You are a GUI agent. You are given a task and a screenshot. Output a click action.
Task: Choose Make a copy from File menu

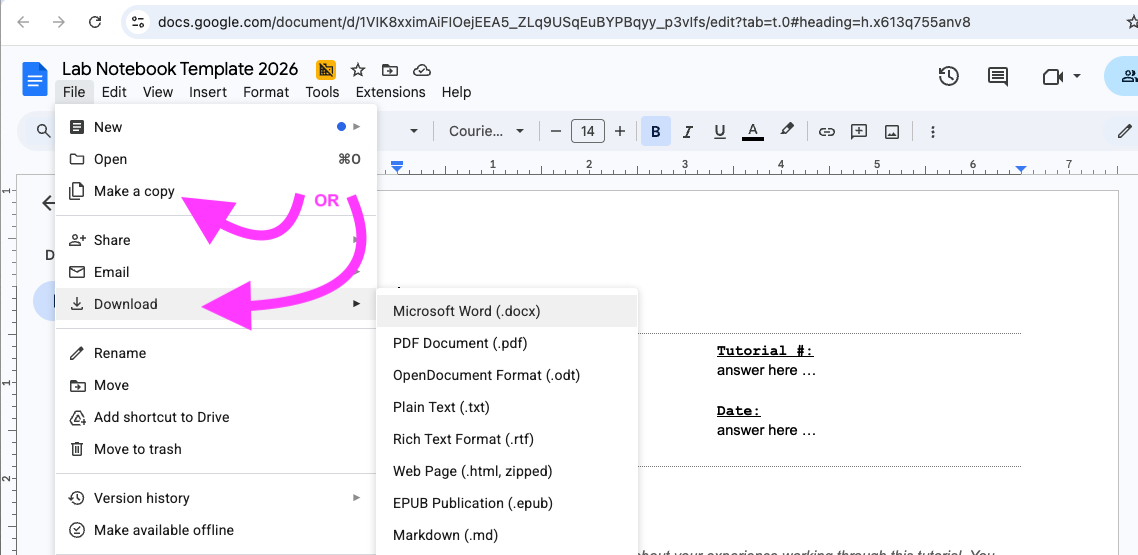[134, 191]
